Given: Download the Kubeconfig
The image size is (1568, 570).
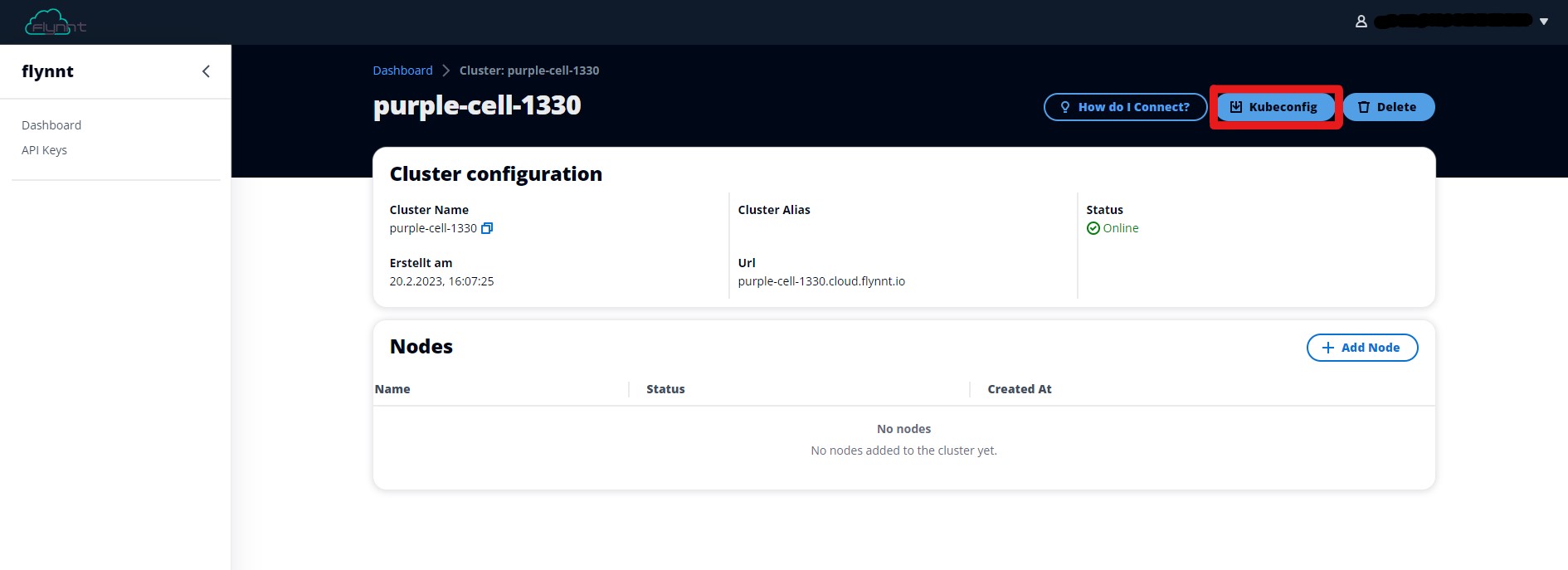Looking at the screenshot, I should pos(1275,107).
